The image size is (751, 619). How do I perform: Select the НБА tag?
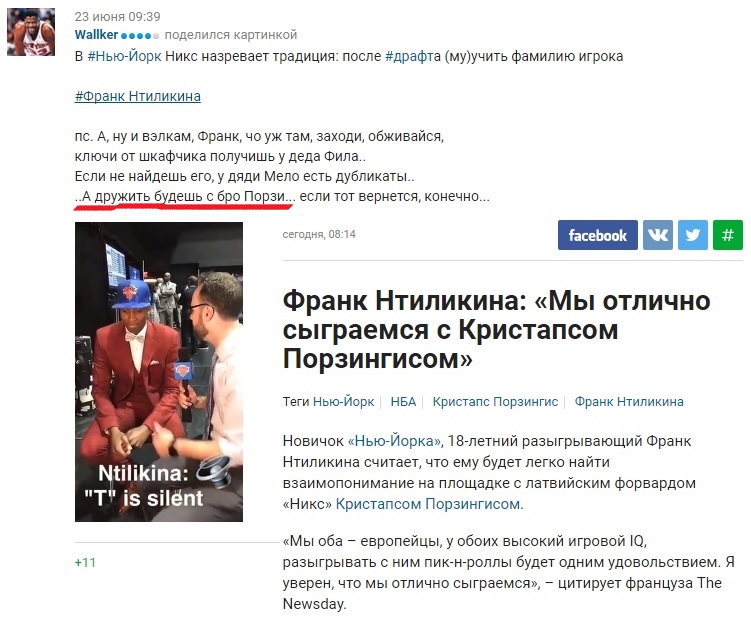pyautogui.click(x=403, y=401)
